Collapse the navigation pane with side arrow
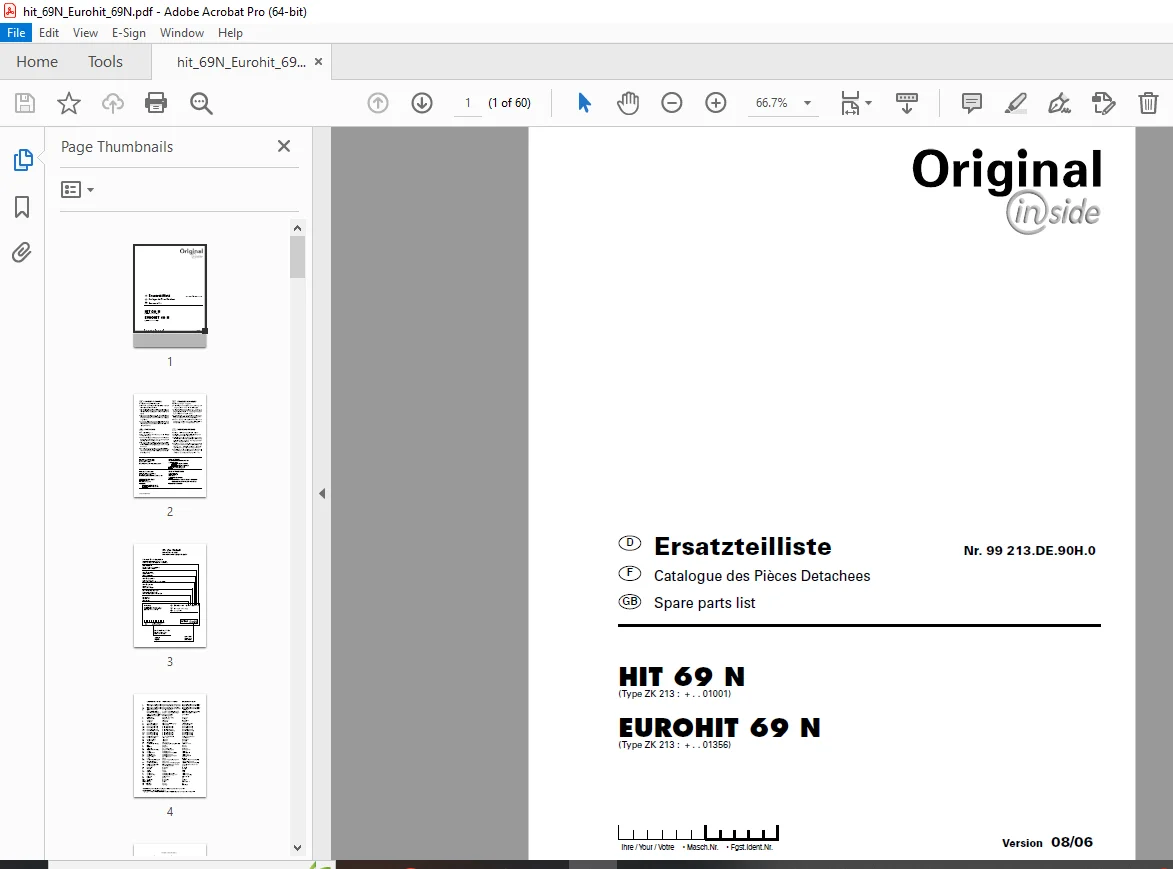This screenshot has height=869, width=1173. coord(322,494)
